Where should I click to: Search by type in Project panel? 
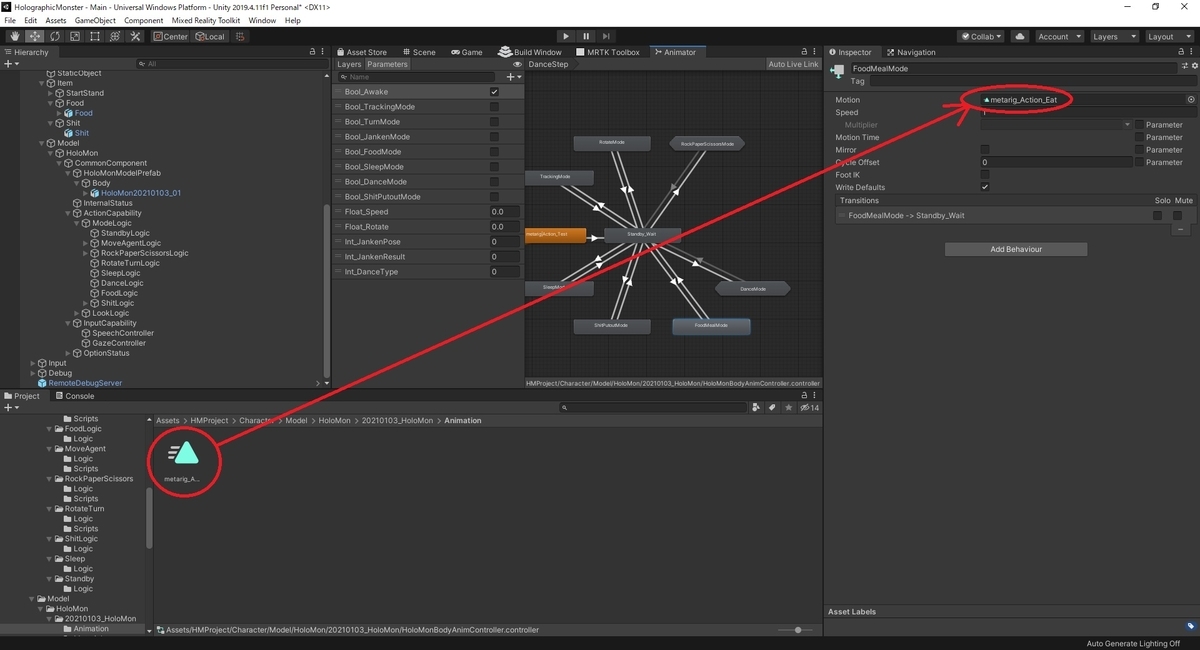tap(758, 408)
